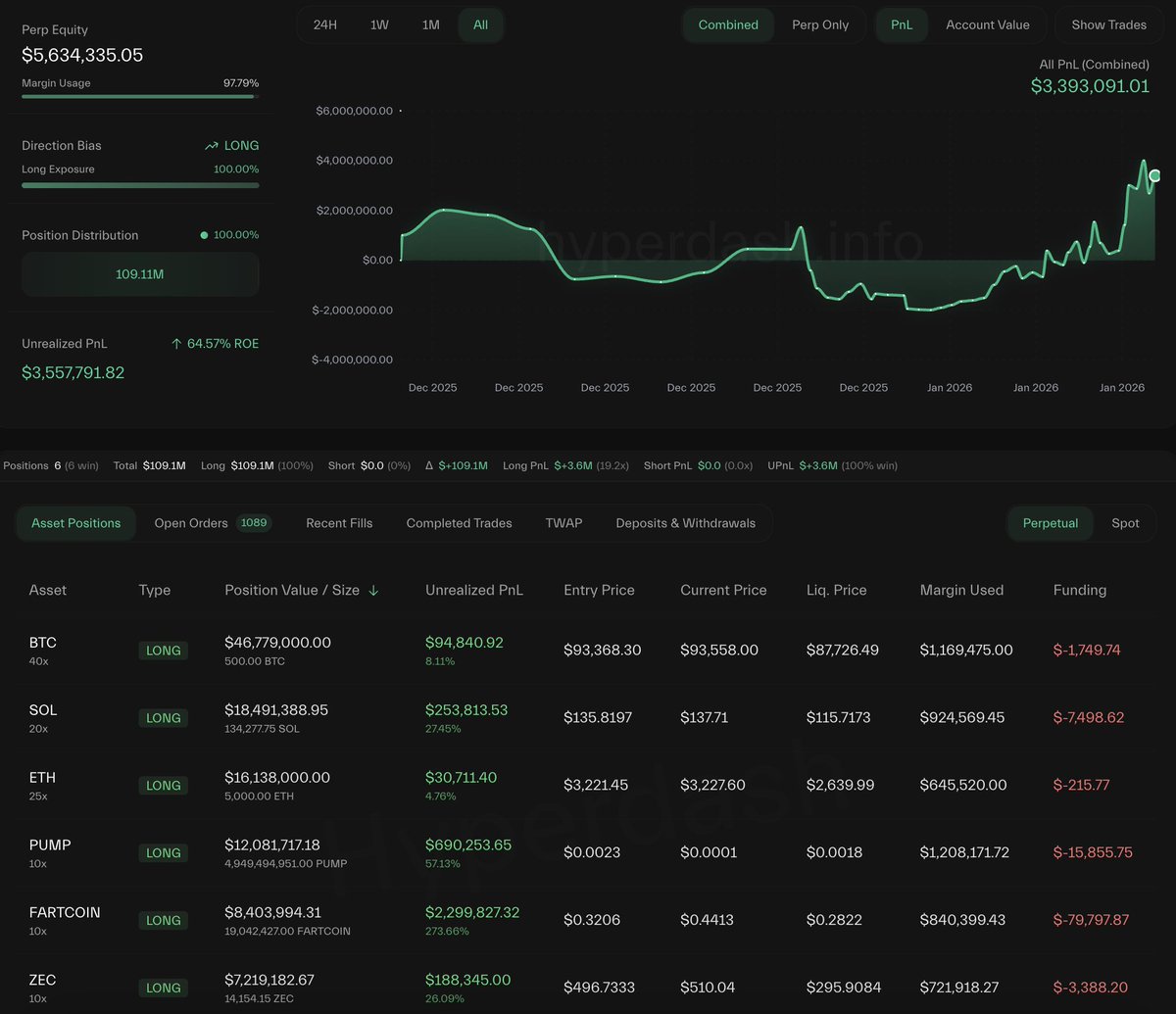Click the Margin Usage progress bar

pyautogui.click(x=140, y=96)
